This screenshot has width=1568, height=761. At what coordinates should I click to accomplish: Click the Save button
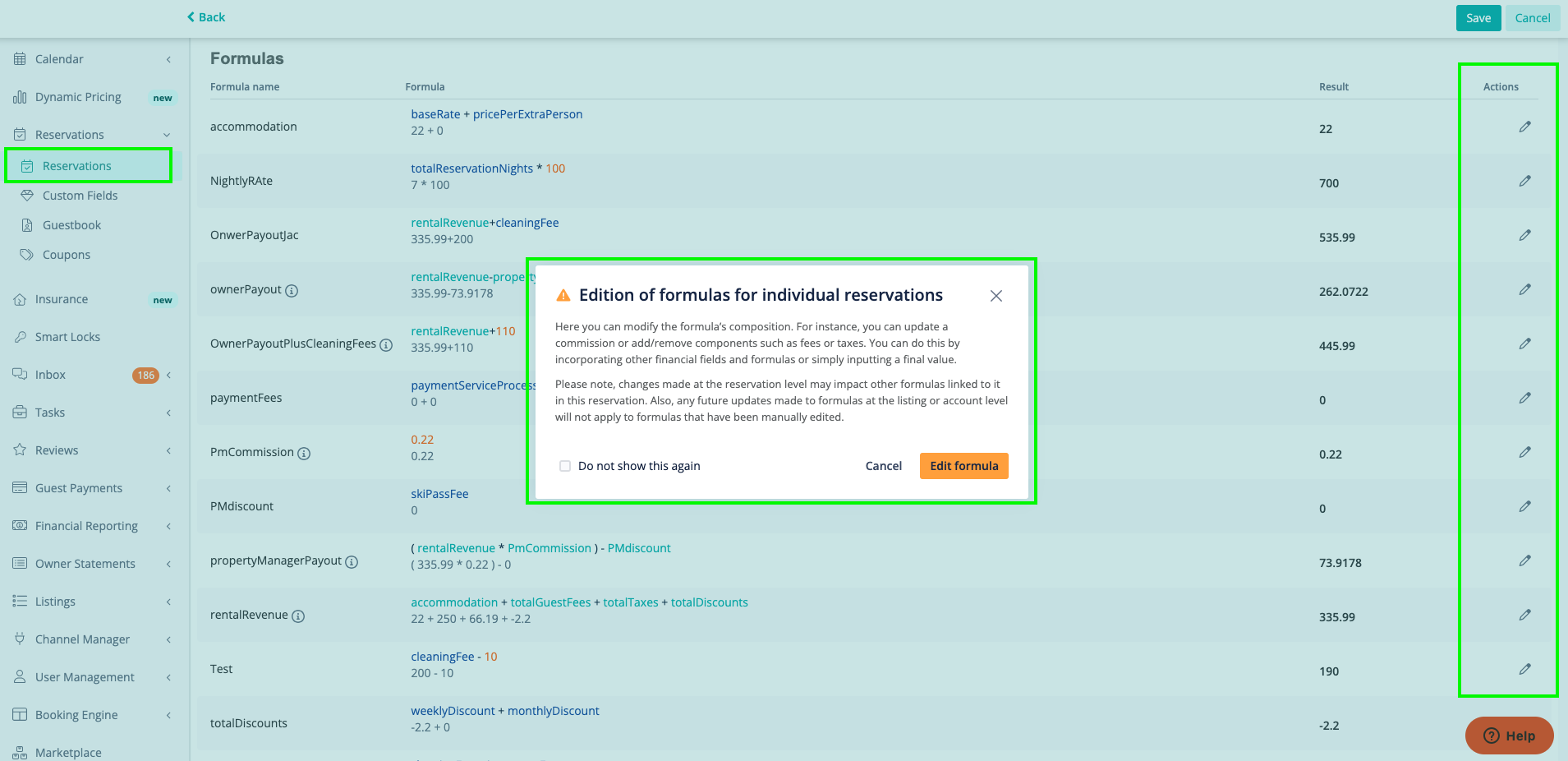point(1478,18)
